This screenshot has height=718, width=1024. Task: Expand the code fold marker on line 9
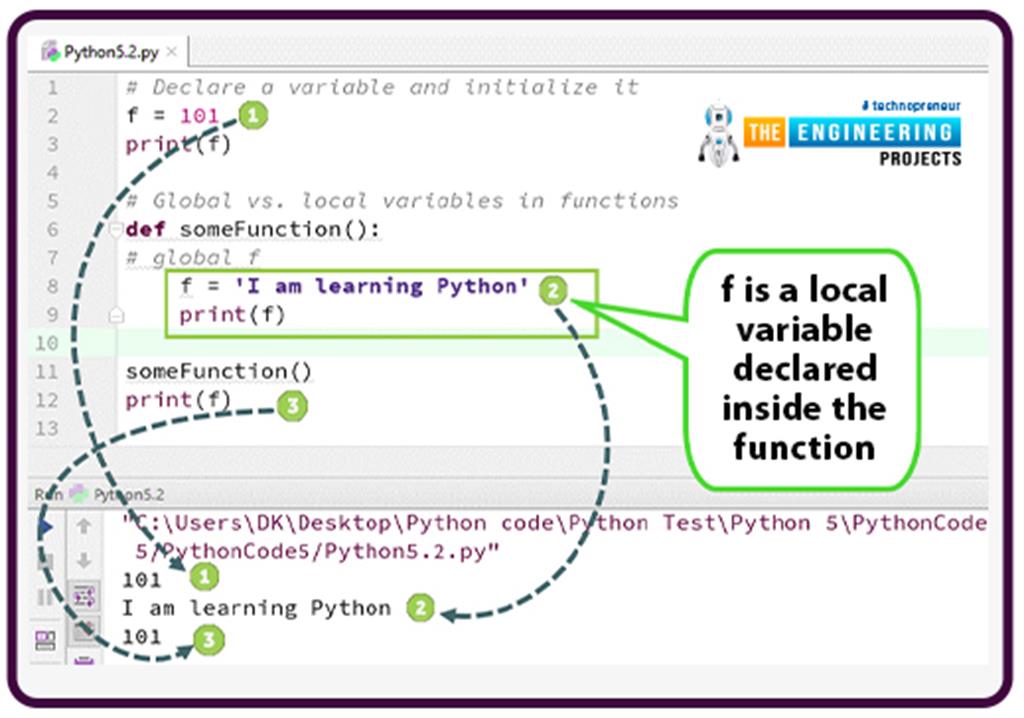114,314
